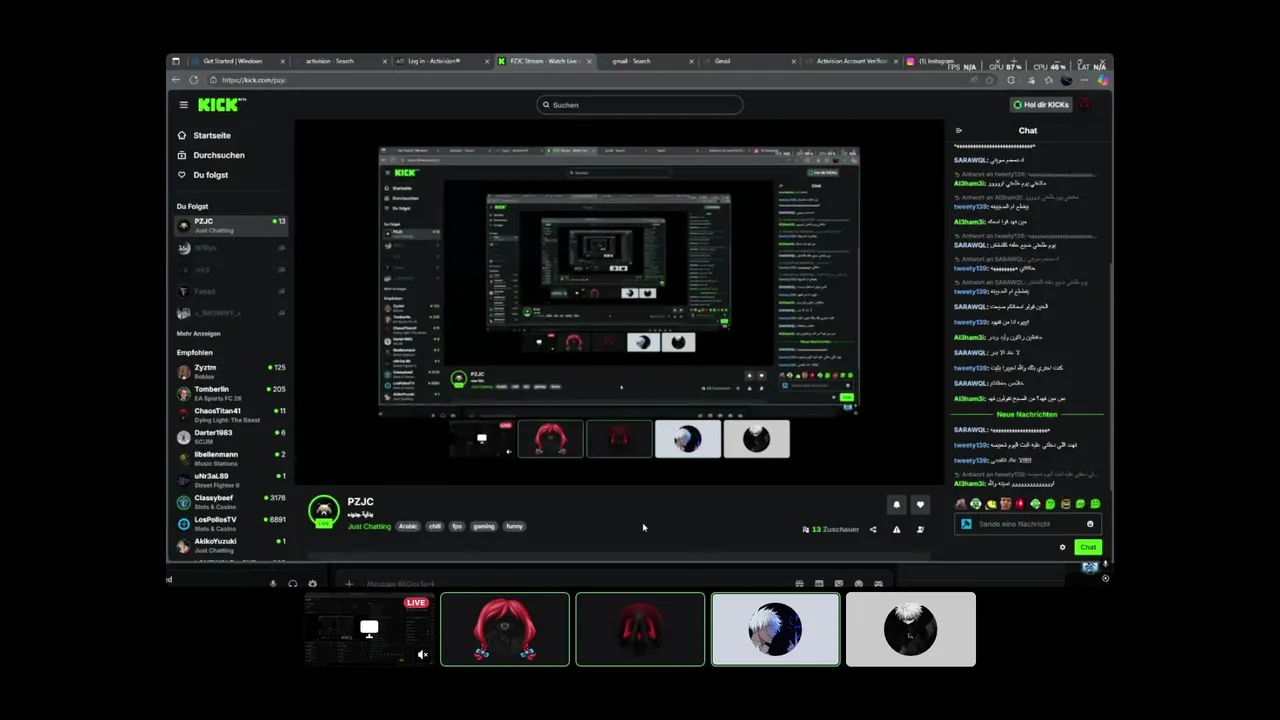The height and width of the screenshot is (720, 1280).
Task: Open chat settings gear icon
Action: click(1062, 547)
